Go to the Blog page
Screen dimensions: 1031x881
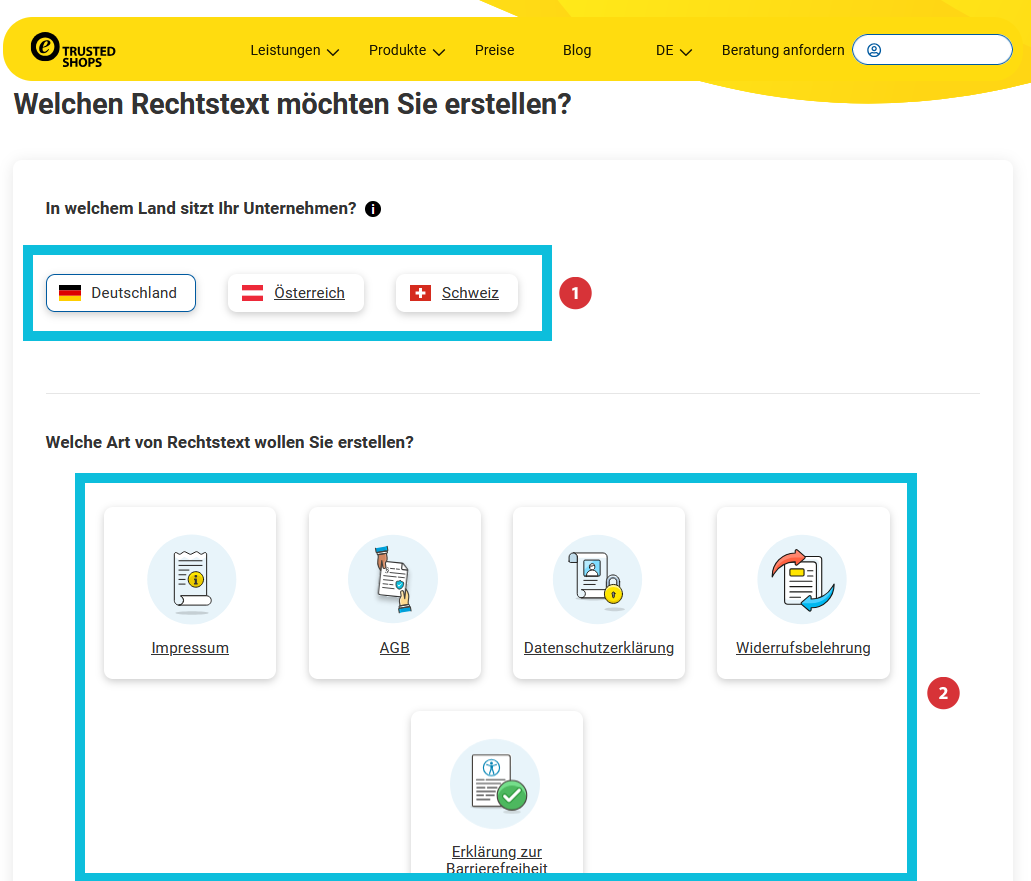click(x=577, y=50)
